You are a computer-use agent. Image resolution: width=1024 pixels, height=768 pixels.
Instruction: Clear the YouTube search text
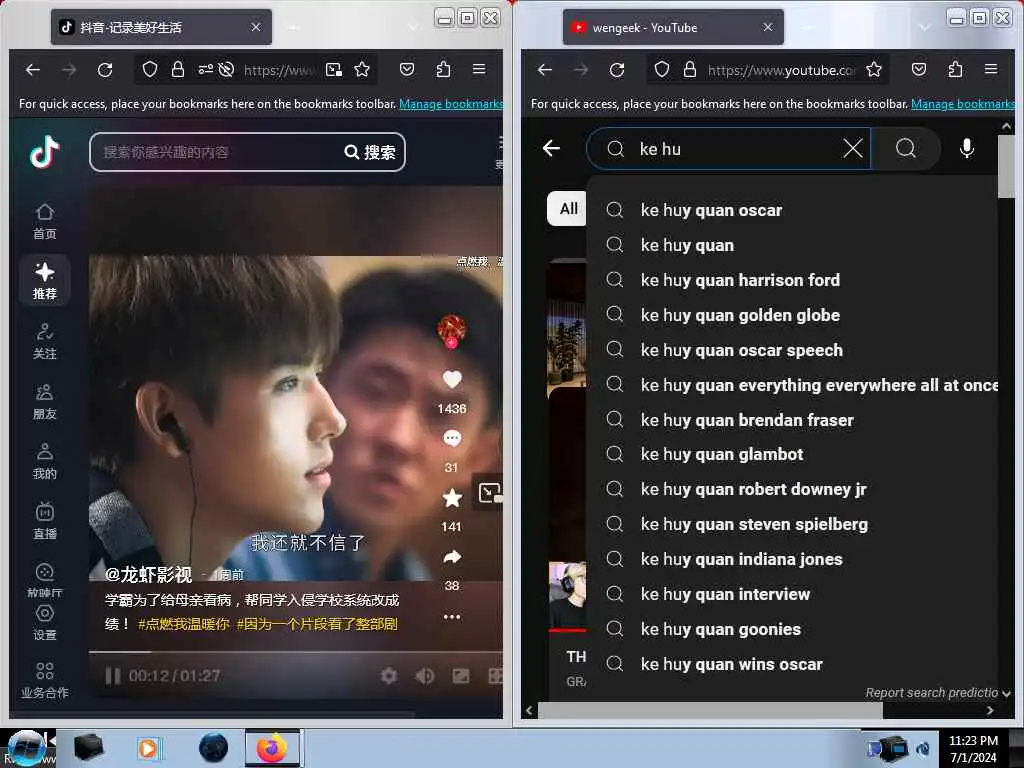(x=853, y=149)
